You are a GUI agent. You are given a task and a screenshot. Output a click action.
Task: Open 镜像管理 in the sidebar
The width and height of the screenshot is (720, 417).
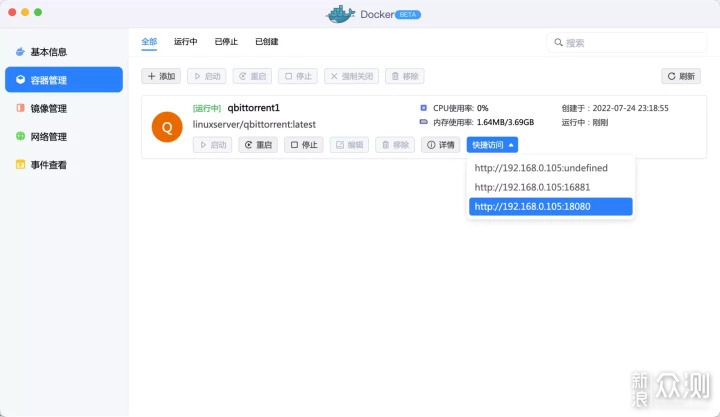coord(64,108)
